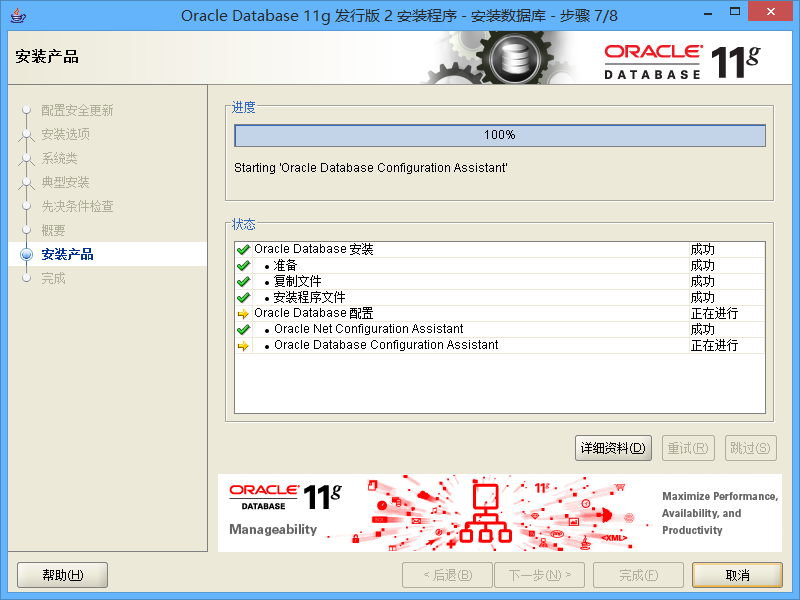
Task: Select 配置安全更新 step in sidebar
Action: click(77, 110)
